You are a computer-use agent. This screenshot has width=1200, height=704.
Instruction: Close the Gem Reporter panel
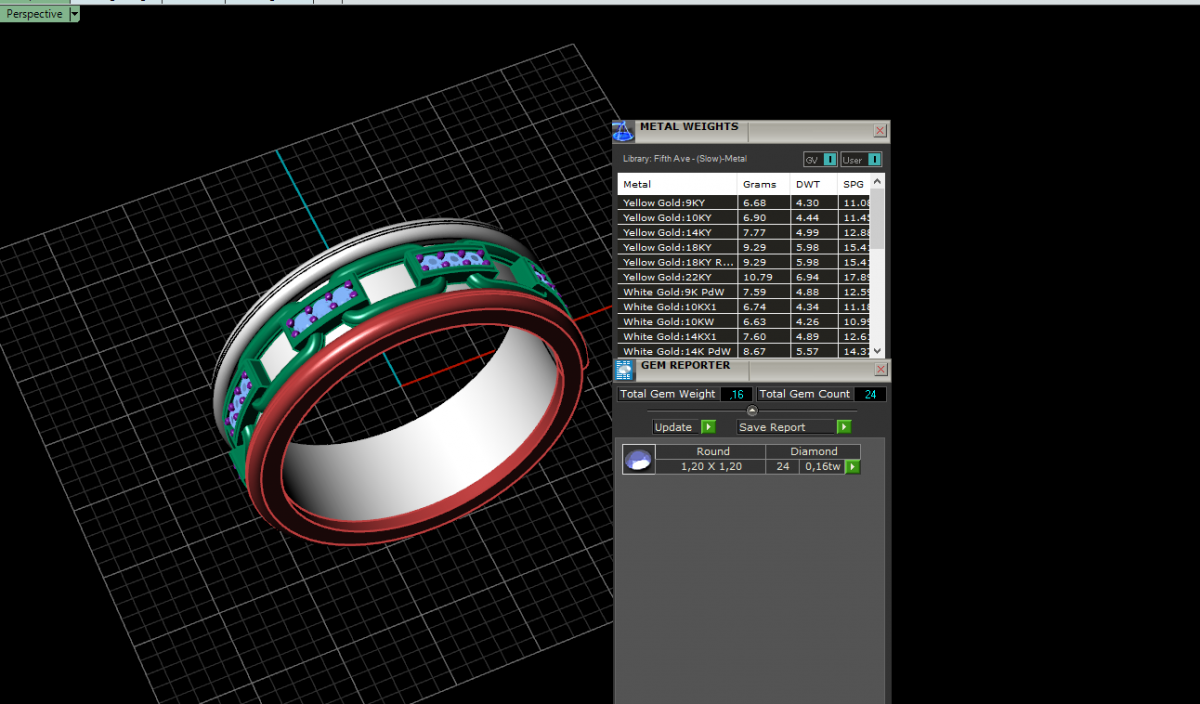pos(880,369)
